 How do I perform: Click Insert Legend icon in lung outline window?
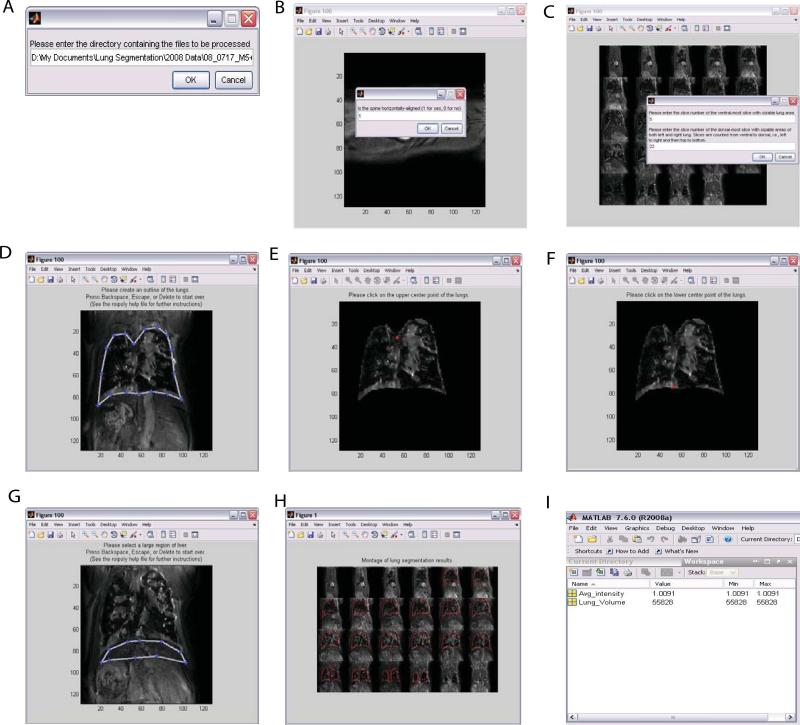(173, 280)
